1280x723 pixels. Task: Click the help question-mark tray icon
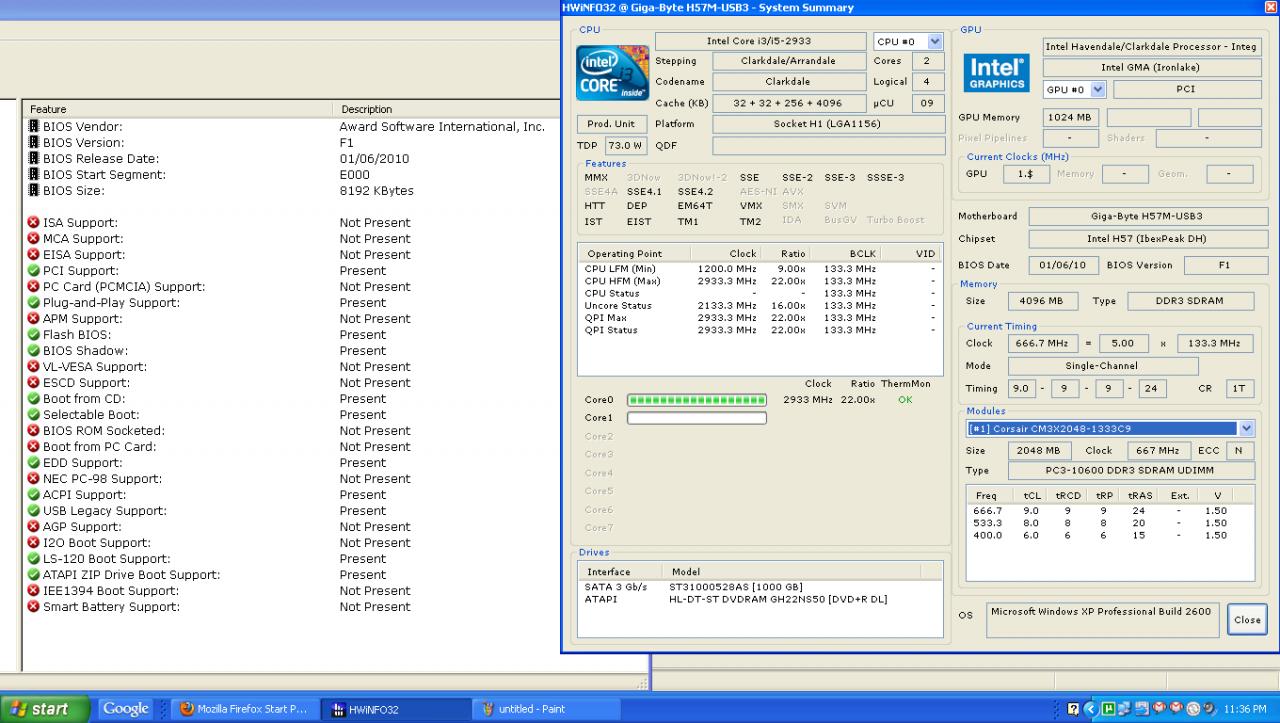pos(1073,709)
